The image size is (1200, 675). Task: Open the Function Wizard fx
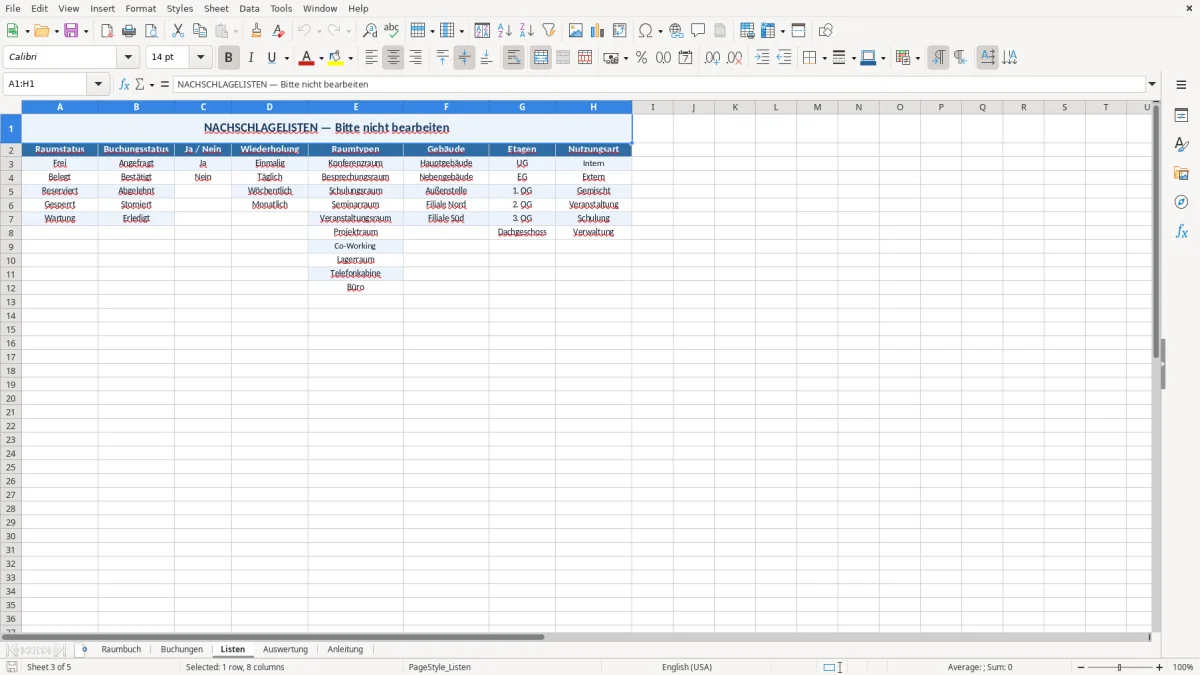[124, 84]
